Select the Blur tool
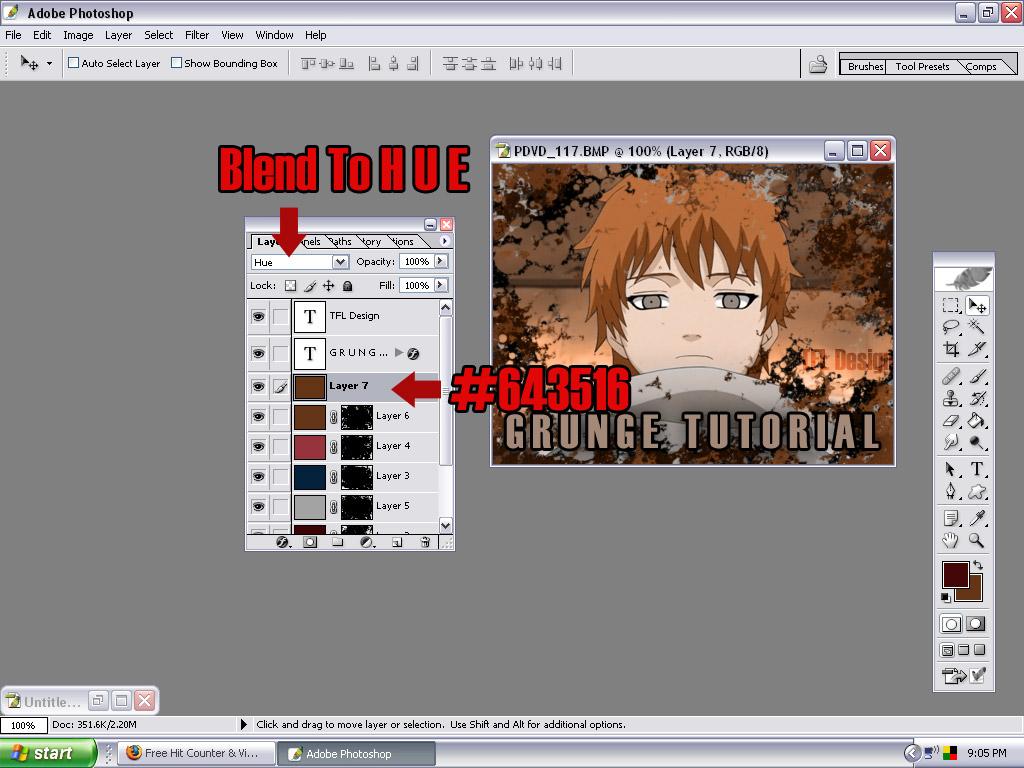This screenshot has width=1024, height=768. 951,443
